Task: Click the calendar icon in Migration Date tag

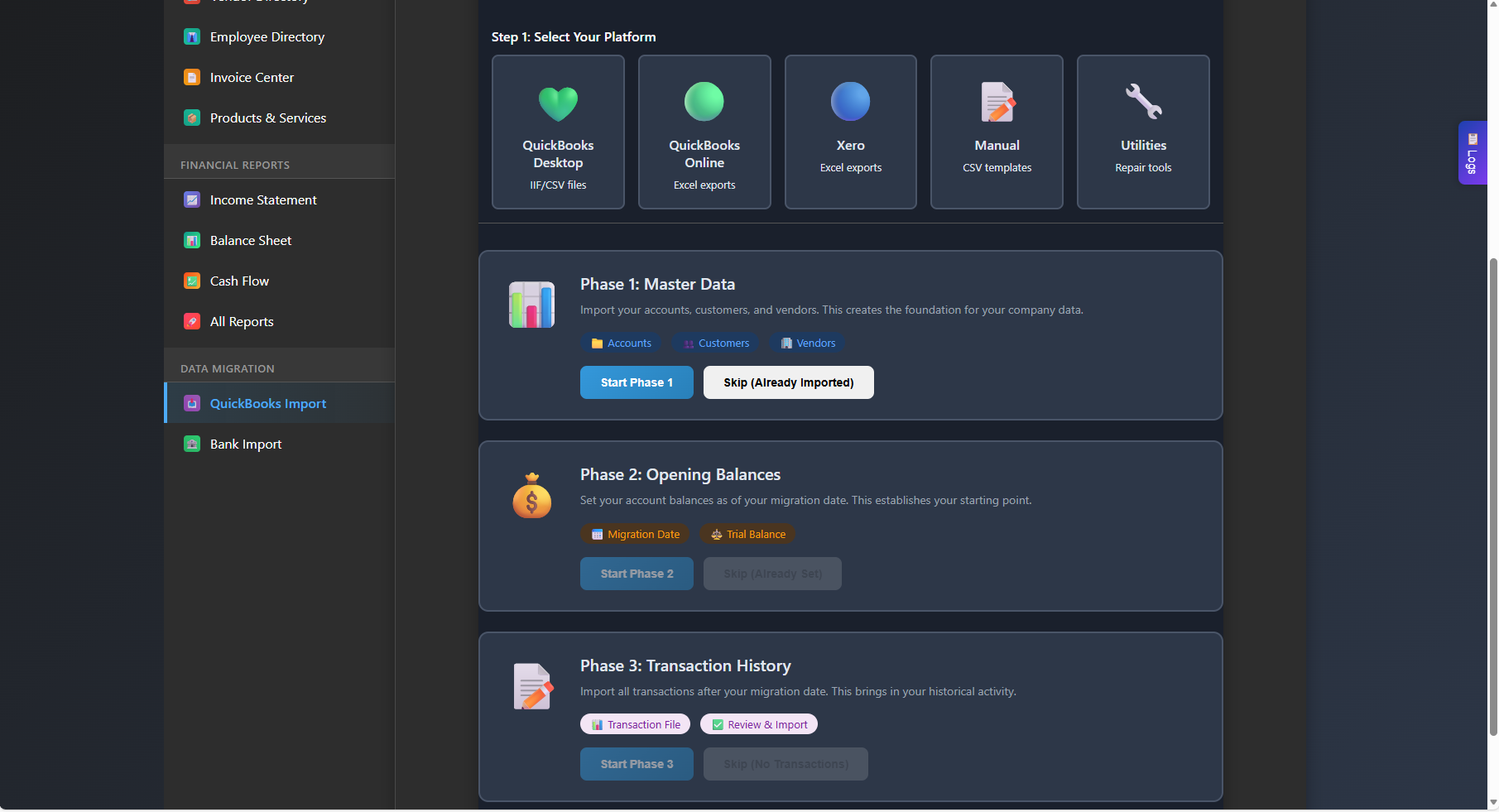Action: [597, 535]
